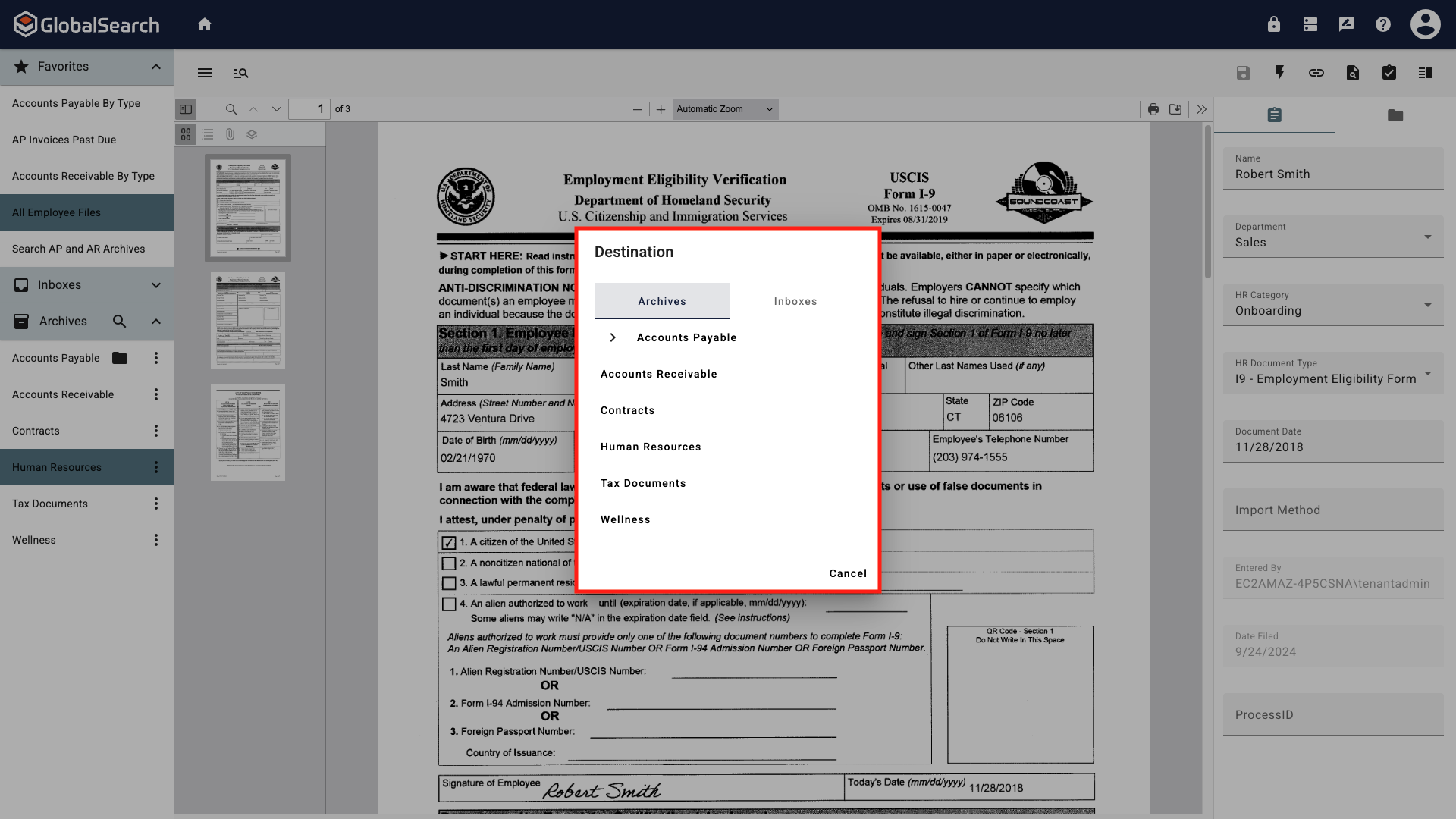
Task: Select the second page thumbnail
Action: click(x=248, y=320)
